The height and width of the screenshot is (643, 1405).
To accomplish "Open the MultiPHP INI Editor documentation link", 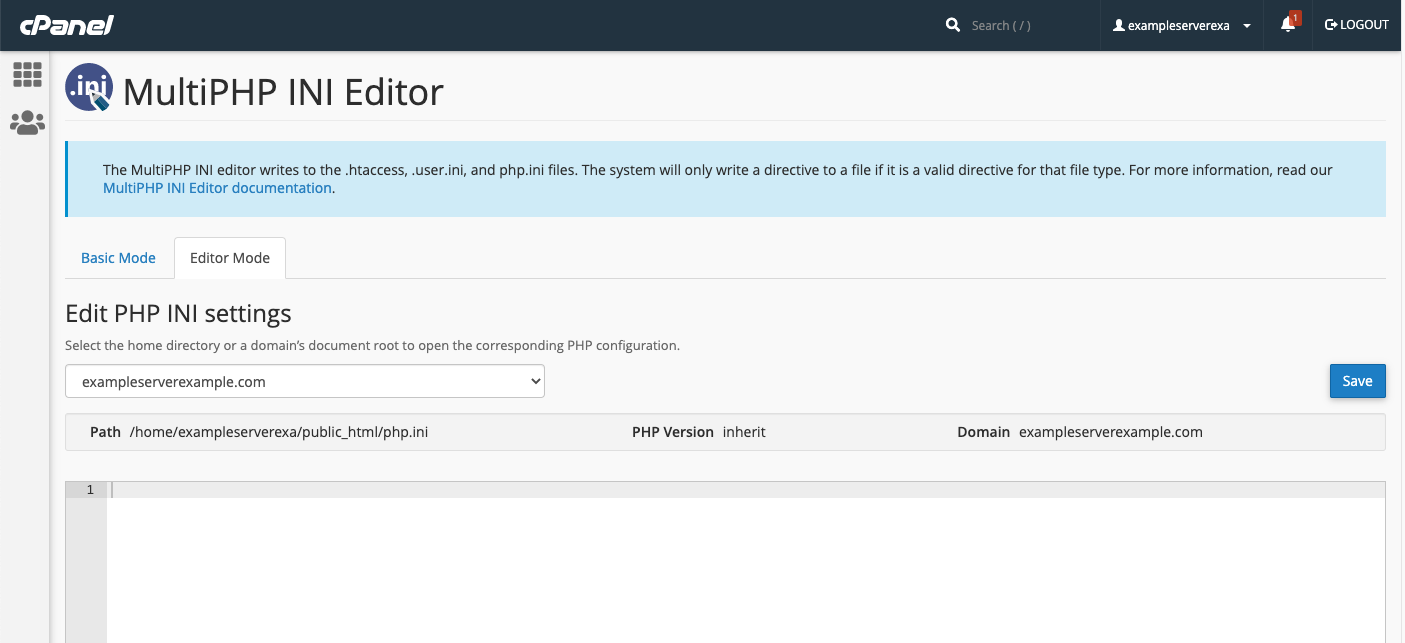I will coord(217,188).
